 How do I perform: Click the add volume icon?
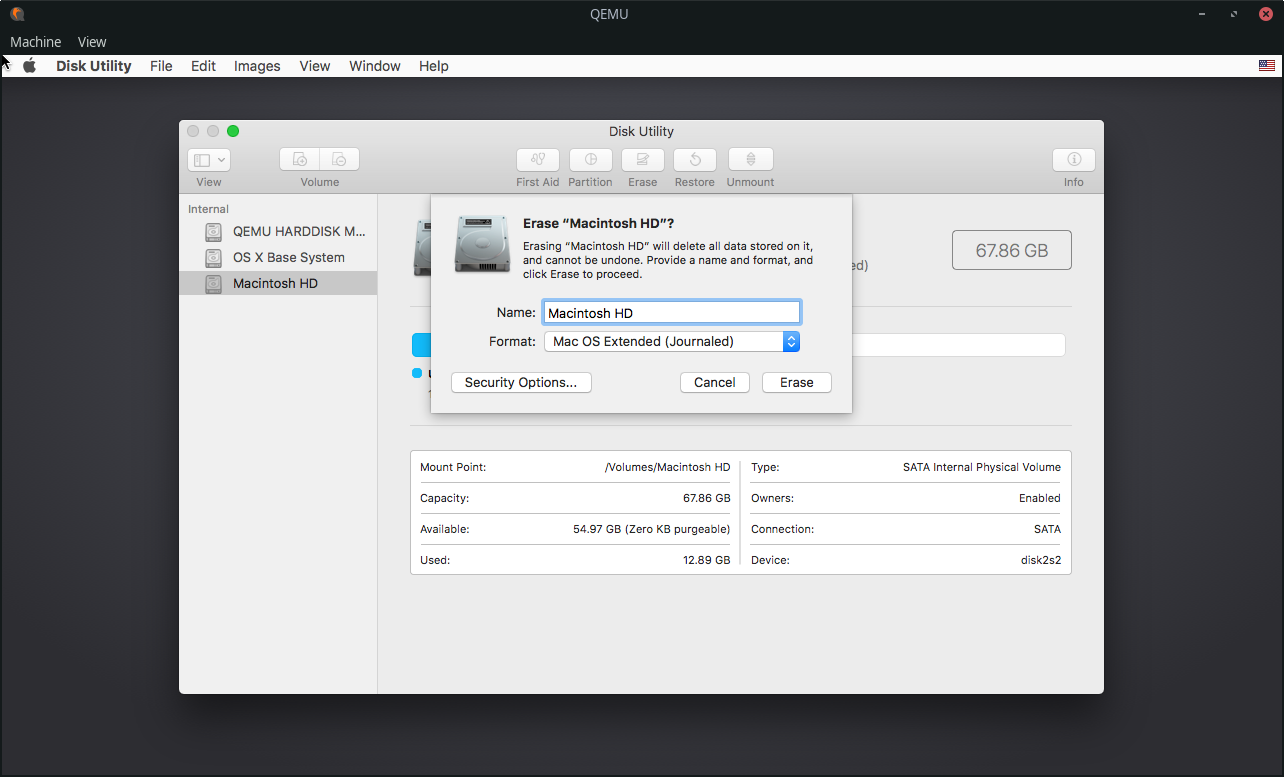(299, 159)
